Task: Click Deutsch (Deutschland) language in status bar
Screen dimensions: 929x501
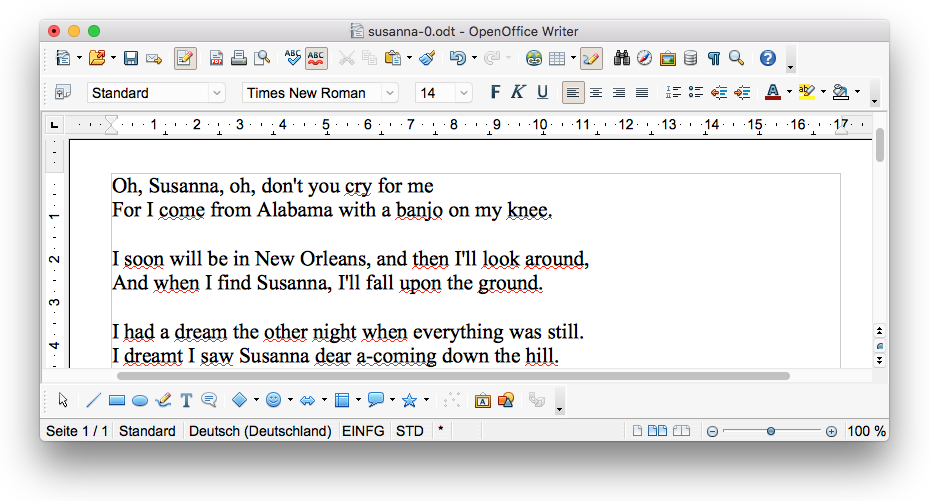Action: (260, 431)
